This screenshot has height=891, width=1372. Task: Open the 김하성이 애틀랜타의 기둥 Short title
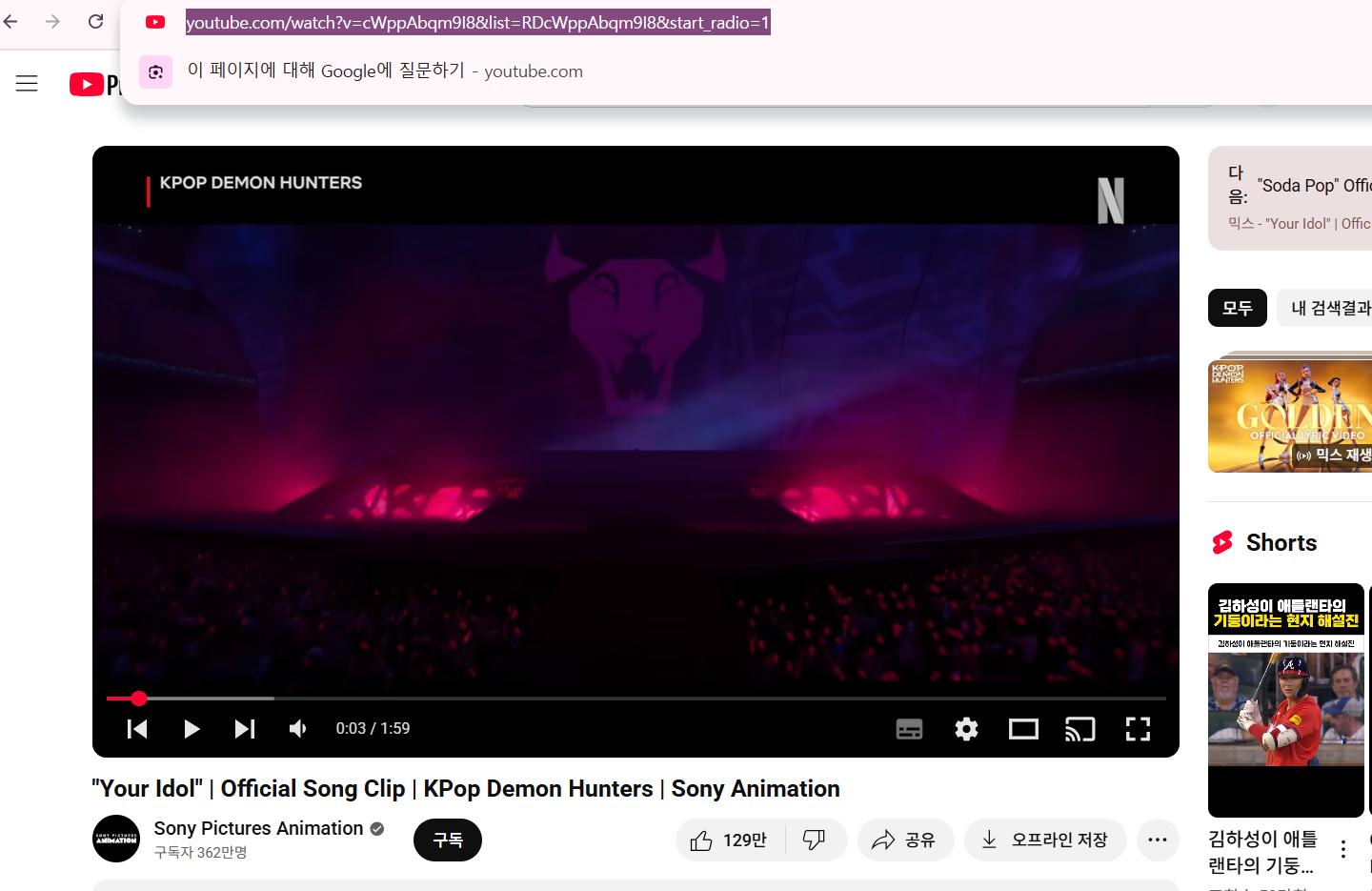coord(1263,852)
